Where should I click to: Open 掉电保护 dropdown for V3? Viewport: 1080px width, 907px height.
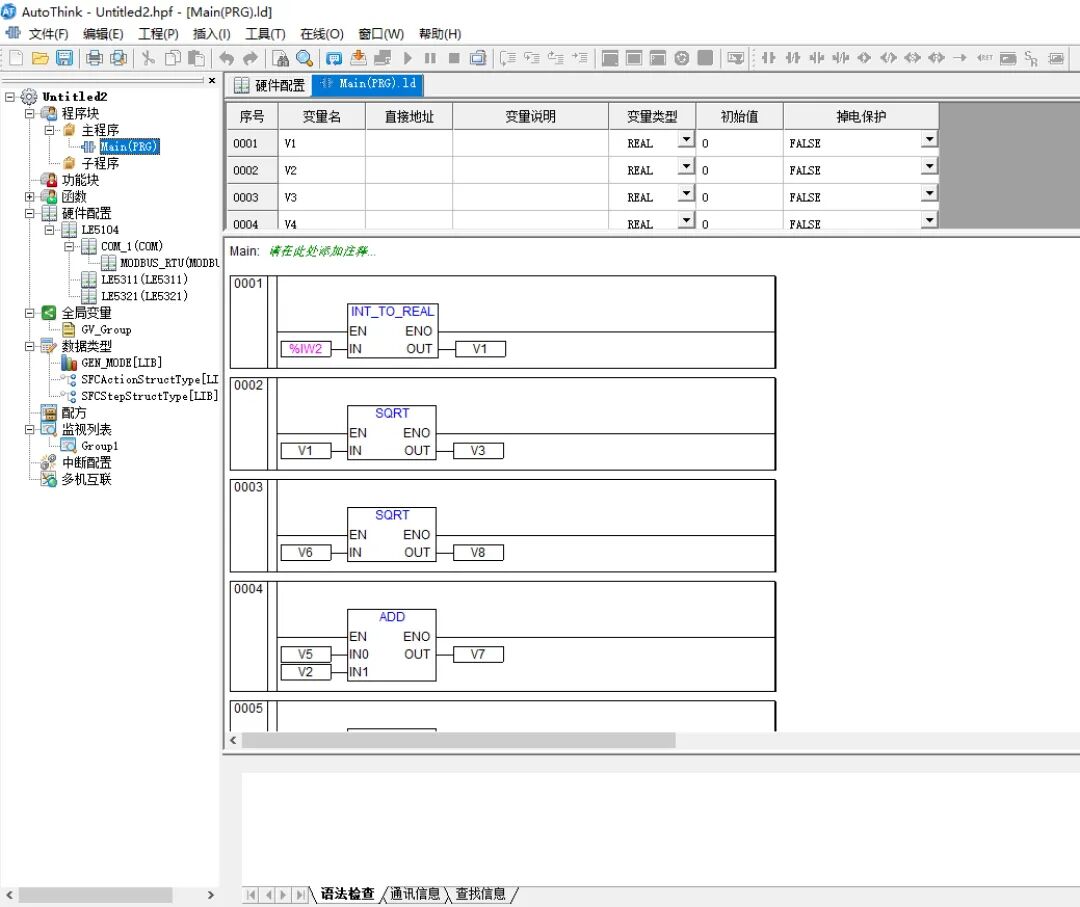point(929,194)
